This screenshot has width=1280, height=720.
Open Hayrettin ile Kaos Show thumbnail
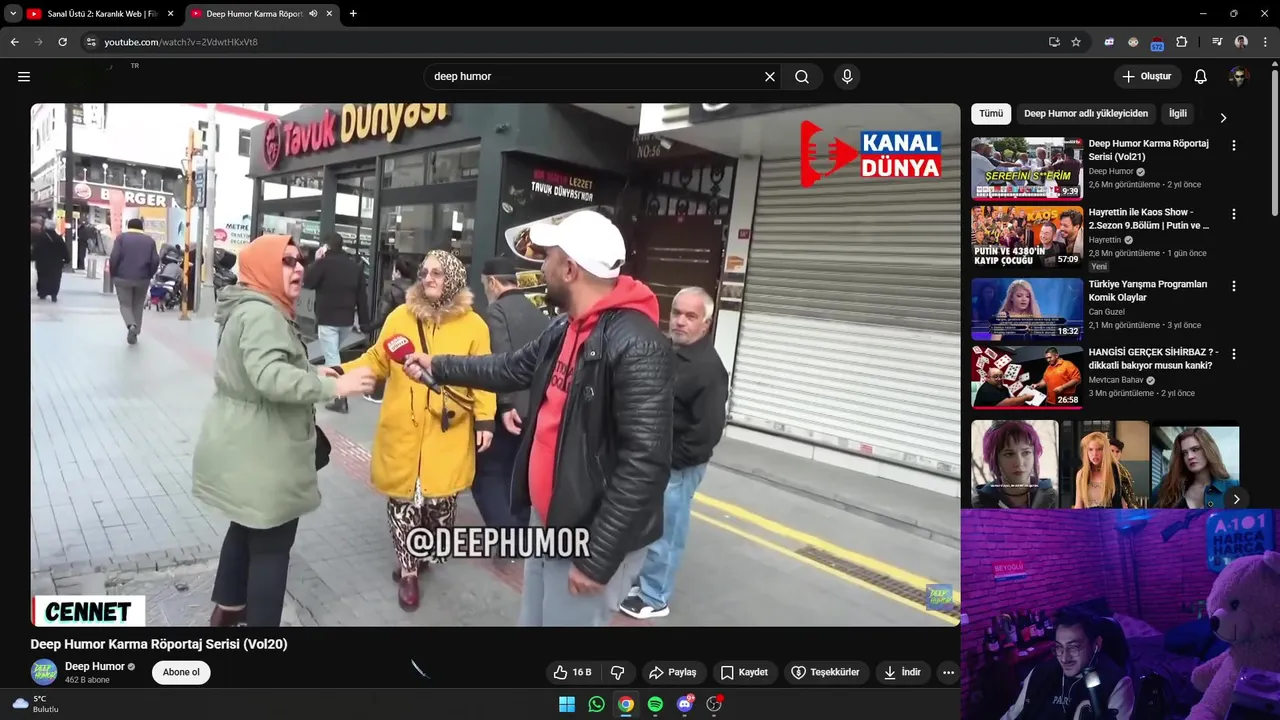(1027, 238)
